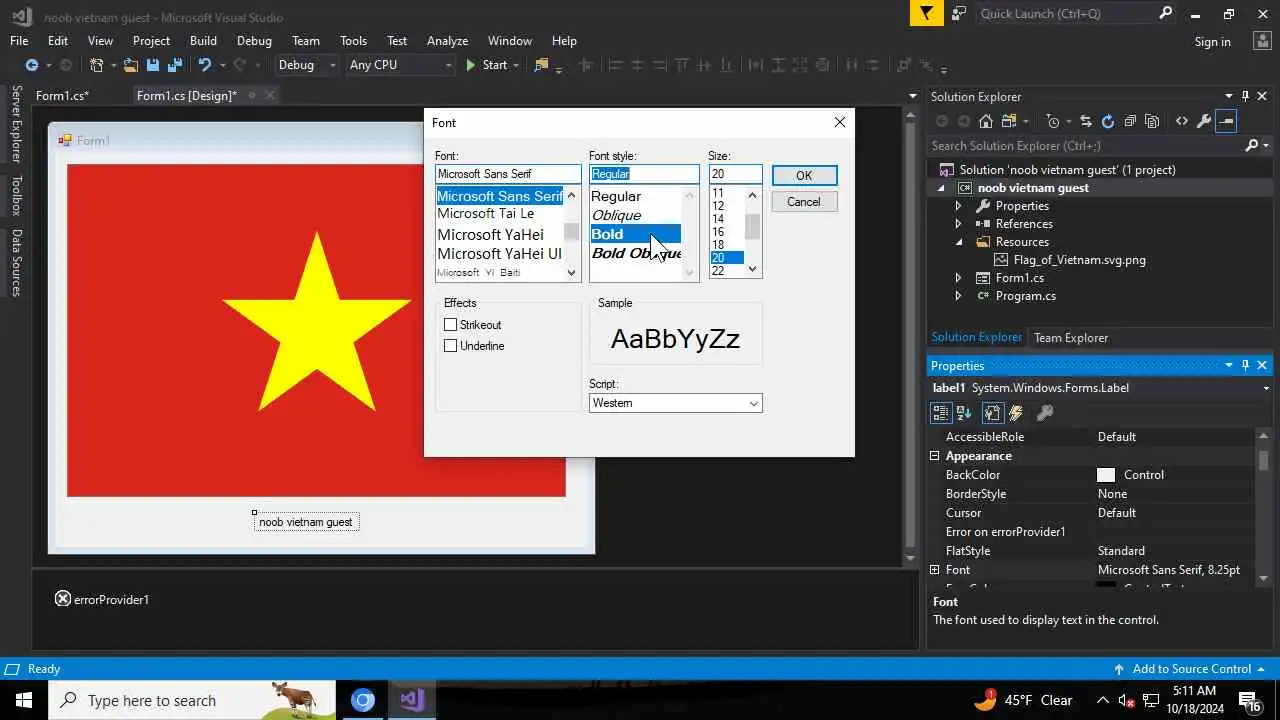
Task: Click Undo icon in toolbar
Action: tap(205, 65)
